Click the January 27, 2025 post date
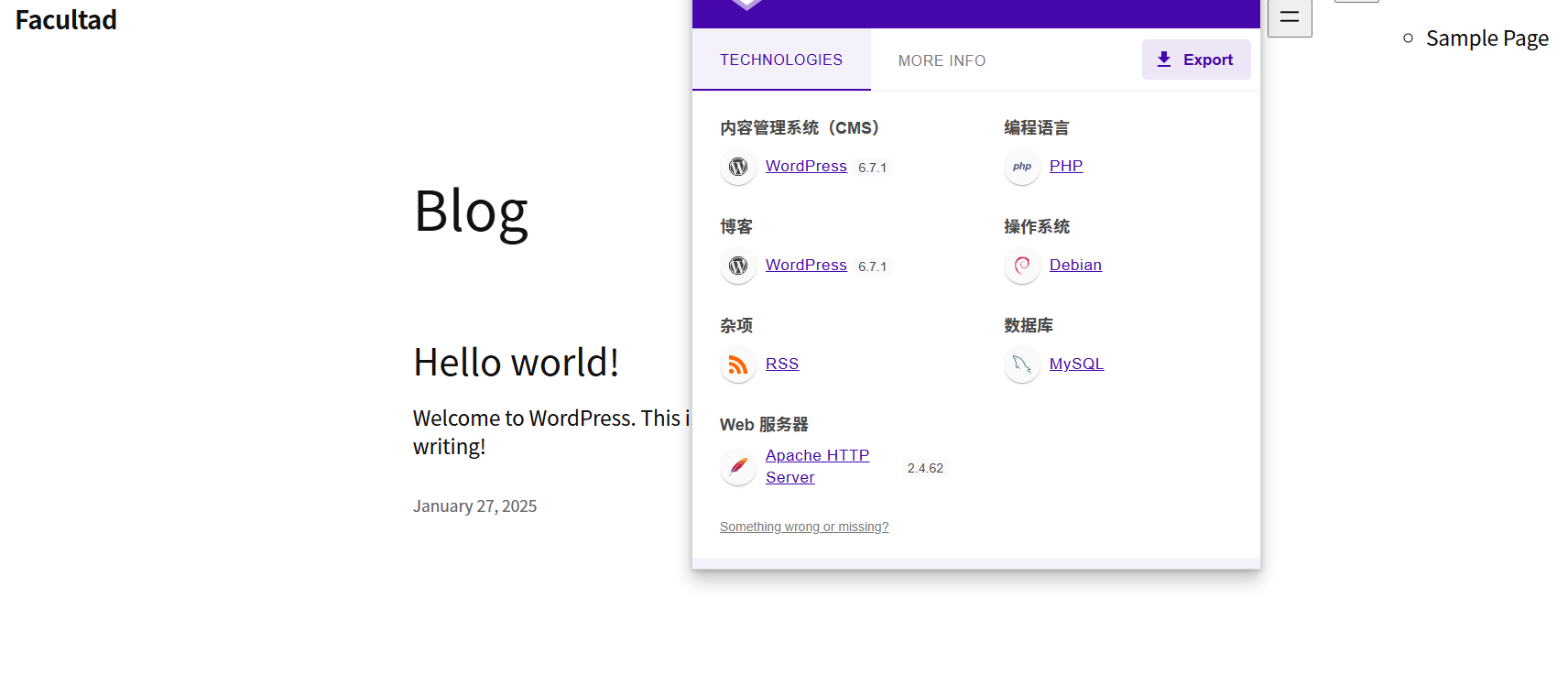The width and height of the screenshot is (1568, 685). pyautogui.click(x=474, y=506)
